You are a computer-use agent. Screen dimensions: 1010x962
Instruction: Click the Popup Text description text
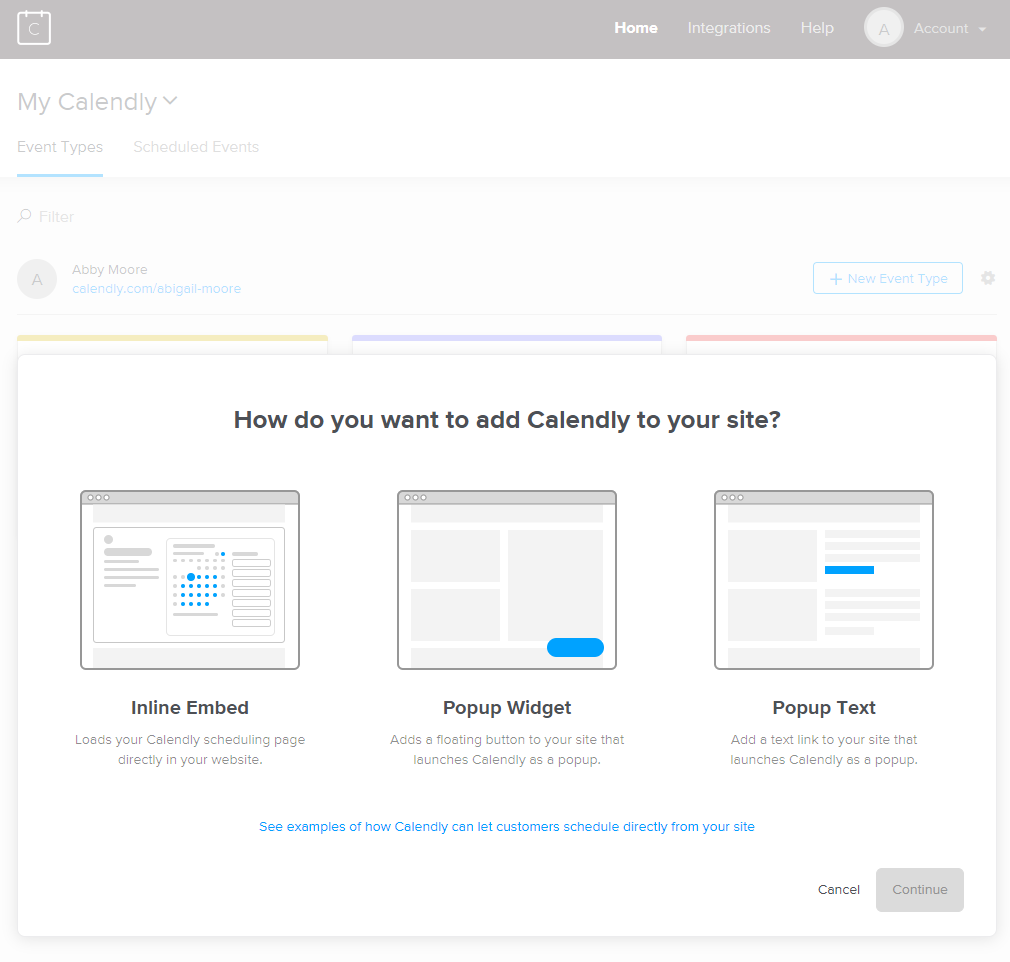(824, 749)
